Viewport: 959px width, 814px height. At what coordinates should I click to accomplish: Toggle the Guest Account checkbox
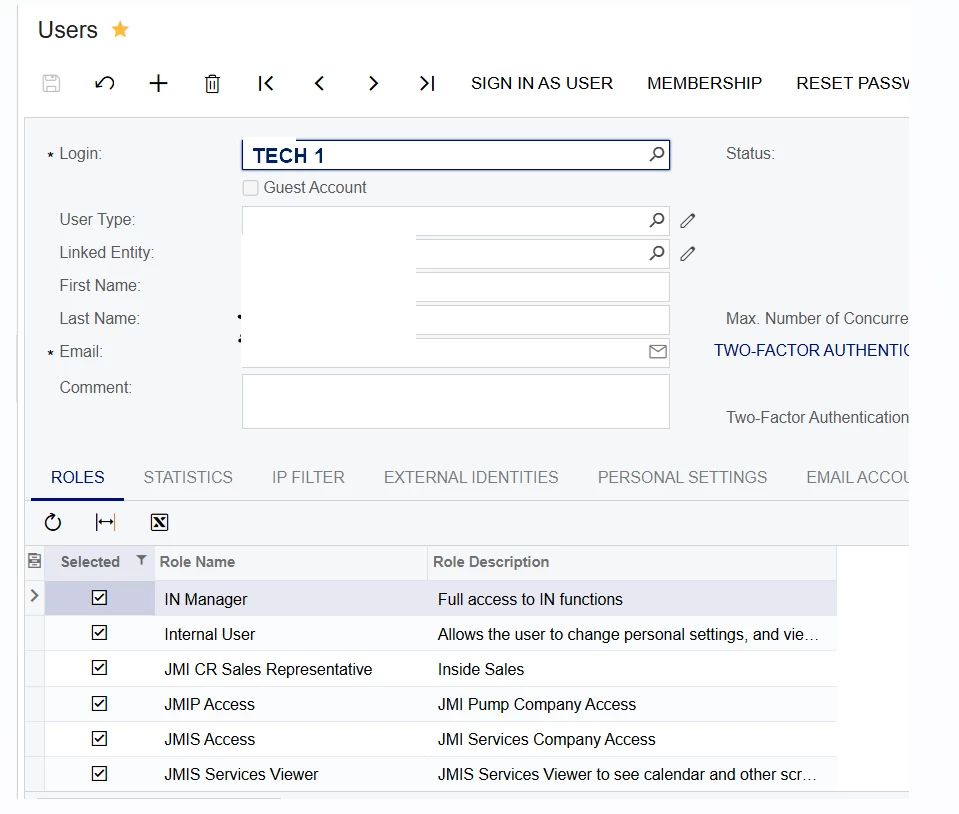coord(250,188)
